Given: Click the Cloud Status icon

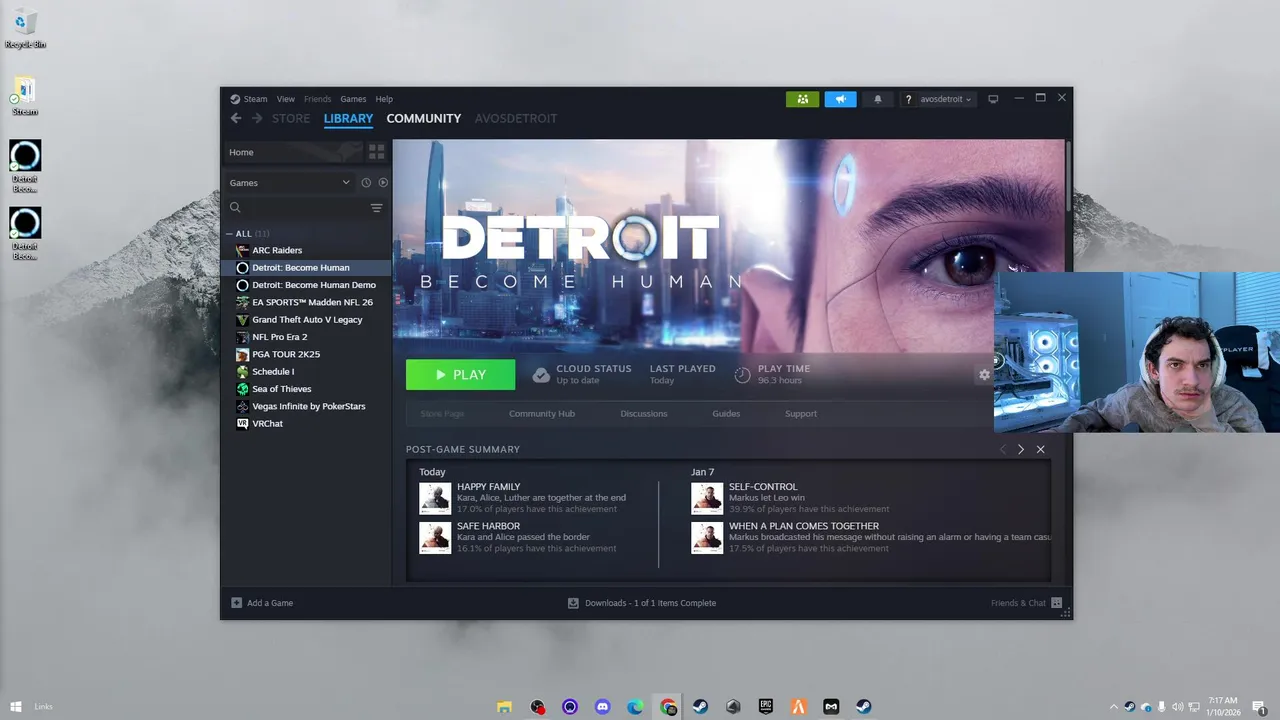Looking at the screenshot, I should 541,375.
